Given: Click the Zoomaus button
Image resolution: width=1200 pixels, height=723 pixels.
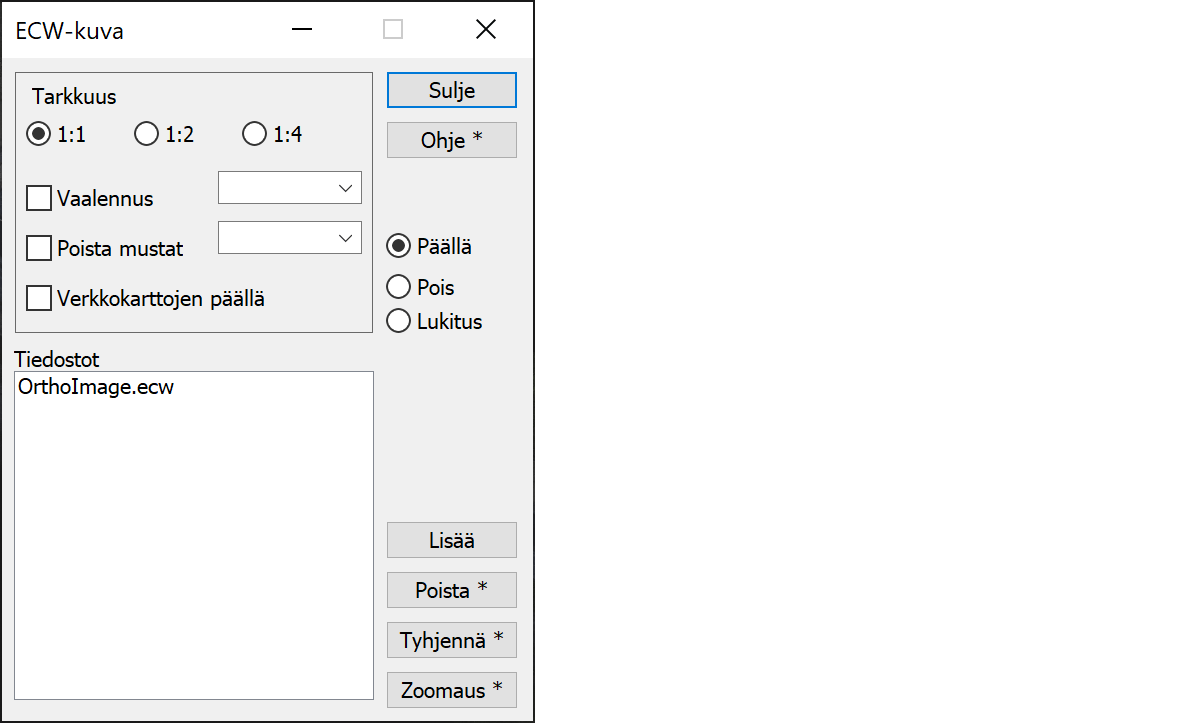Looking at the screenshot, I should [451, 690].
